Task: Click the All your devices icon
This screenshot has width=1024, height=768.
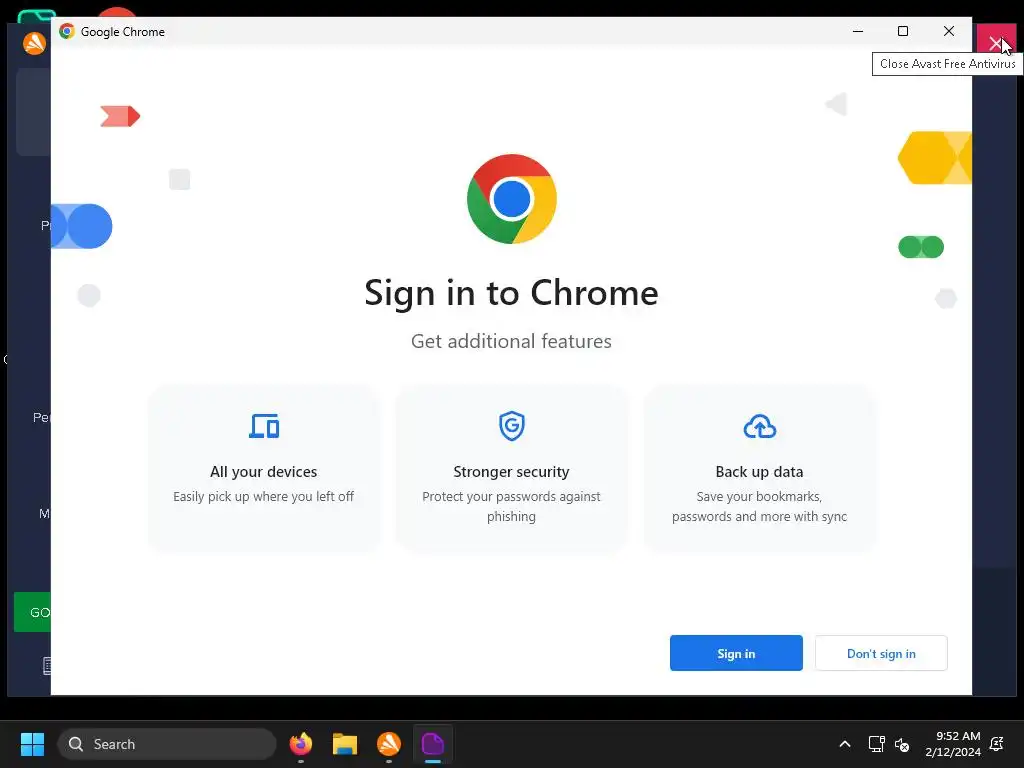Action: (x=264, y=426)
